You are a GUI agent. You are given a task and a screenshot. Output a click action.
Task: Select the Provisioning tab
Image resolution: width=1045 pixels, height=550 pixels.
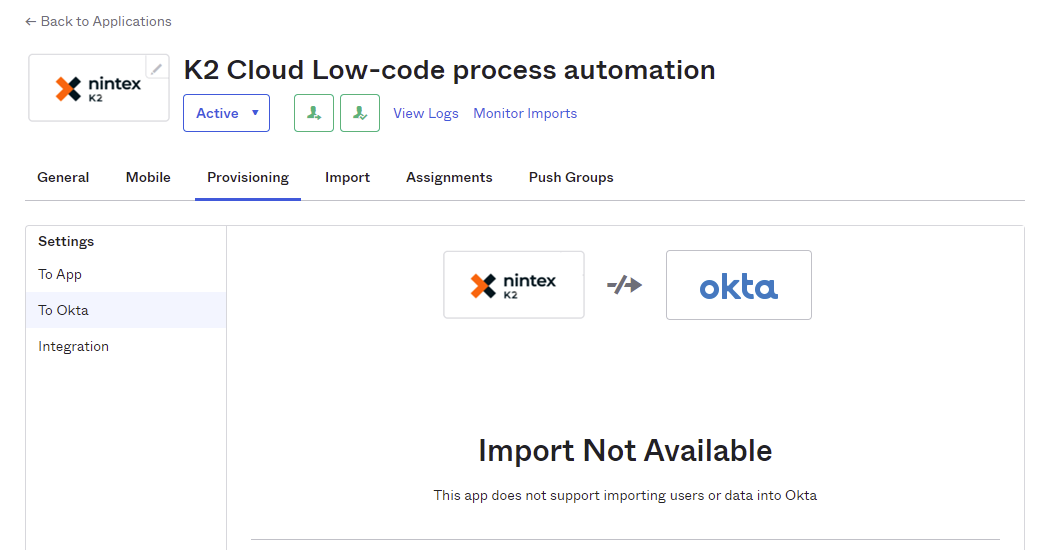[x=248, y=177]
